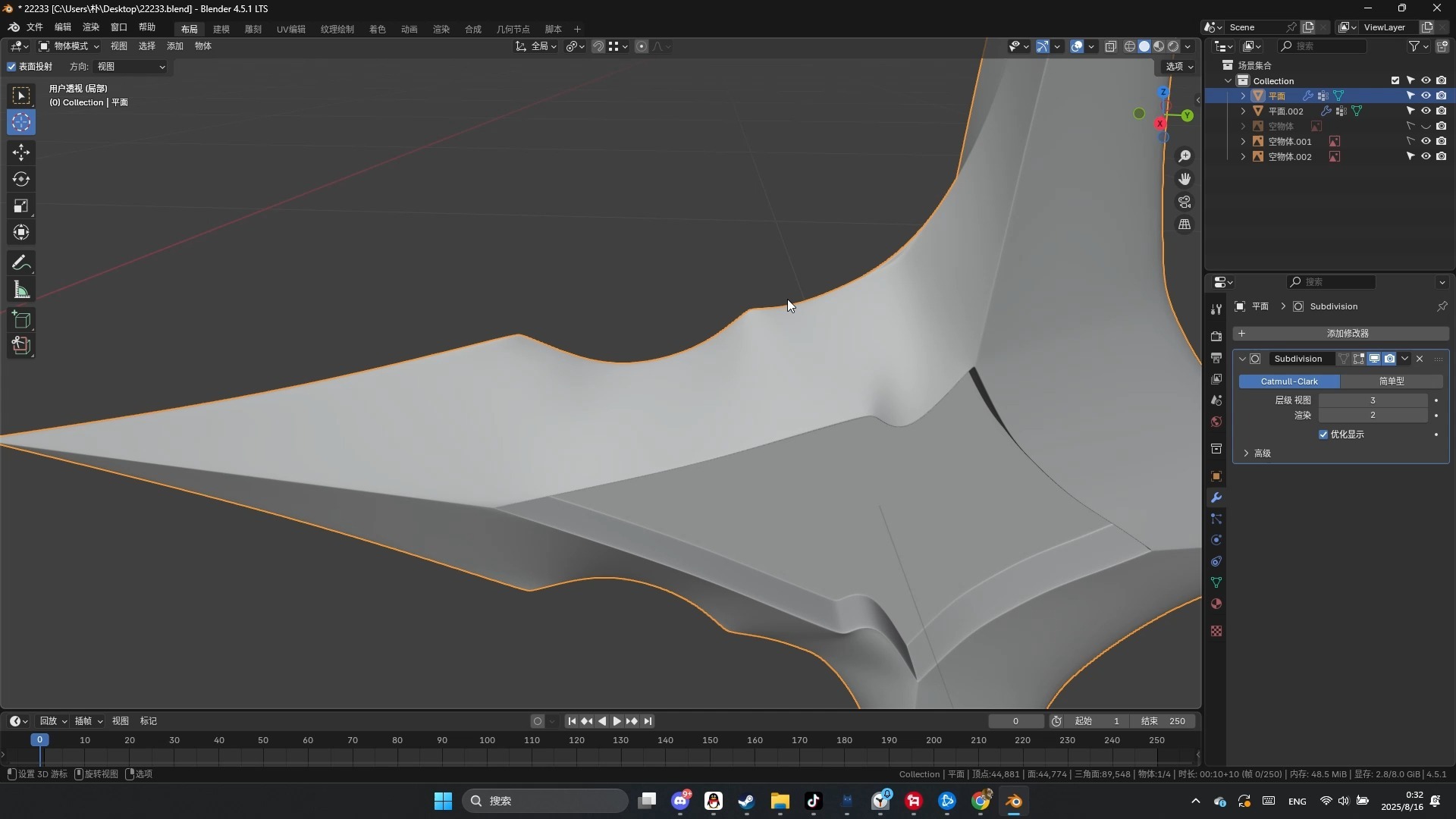
Task: Open the Render properties tab
Action: tap(1216, 335)
